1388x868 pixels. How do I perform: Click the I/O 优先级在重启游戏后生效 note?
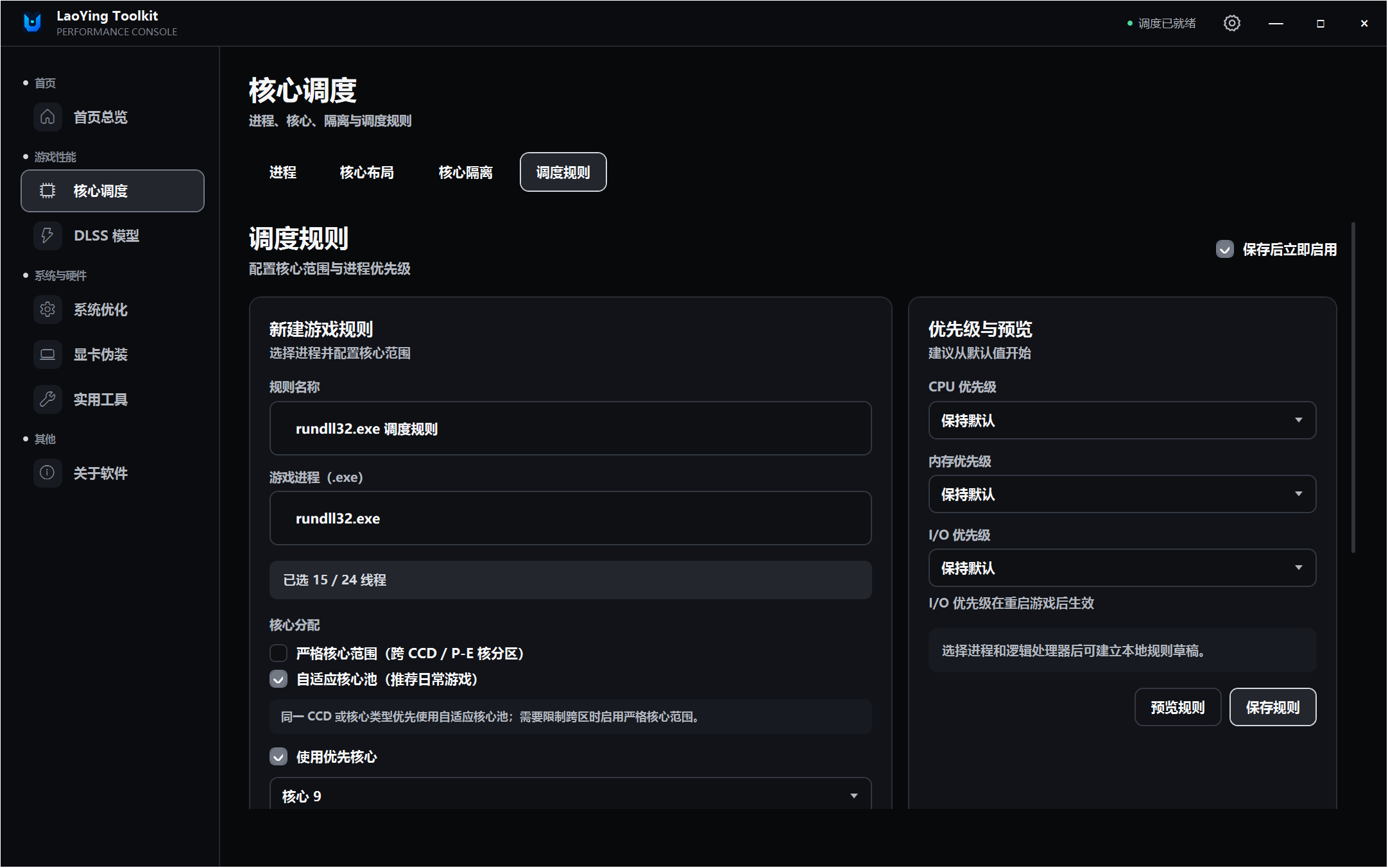point(1011,603)
